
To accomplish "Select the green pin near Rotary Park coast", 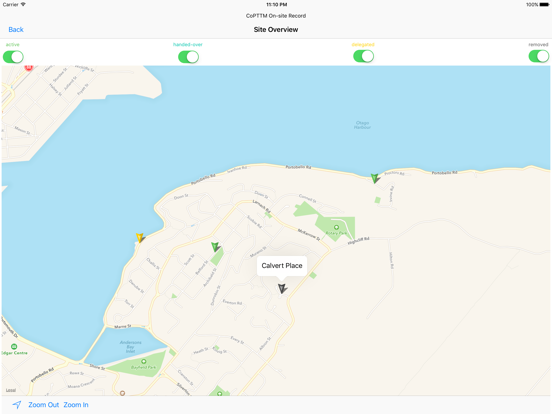I will (375, 178).
